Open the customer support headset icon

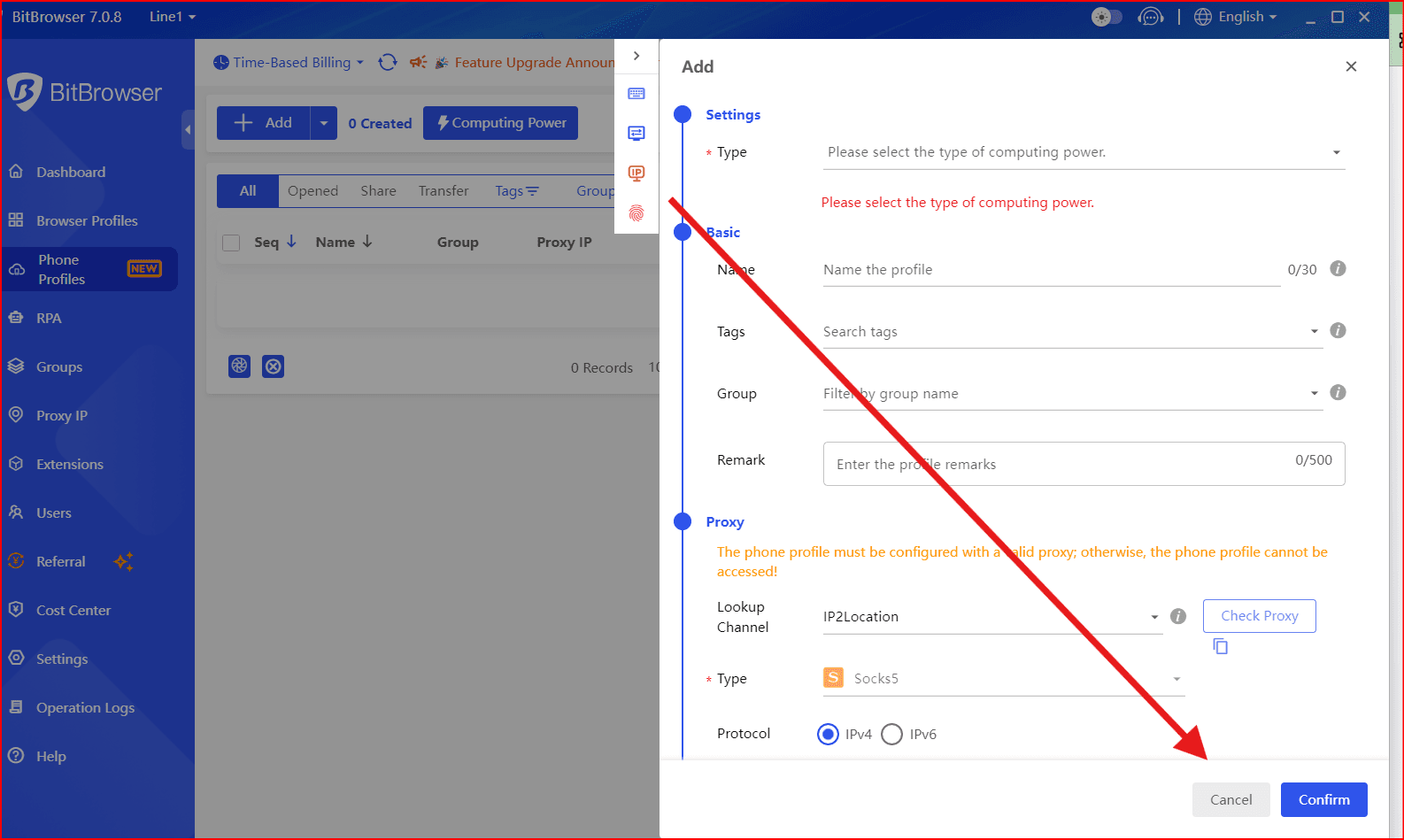tap(1150, 17)
